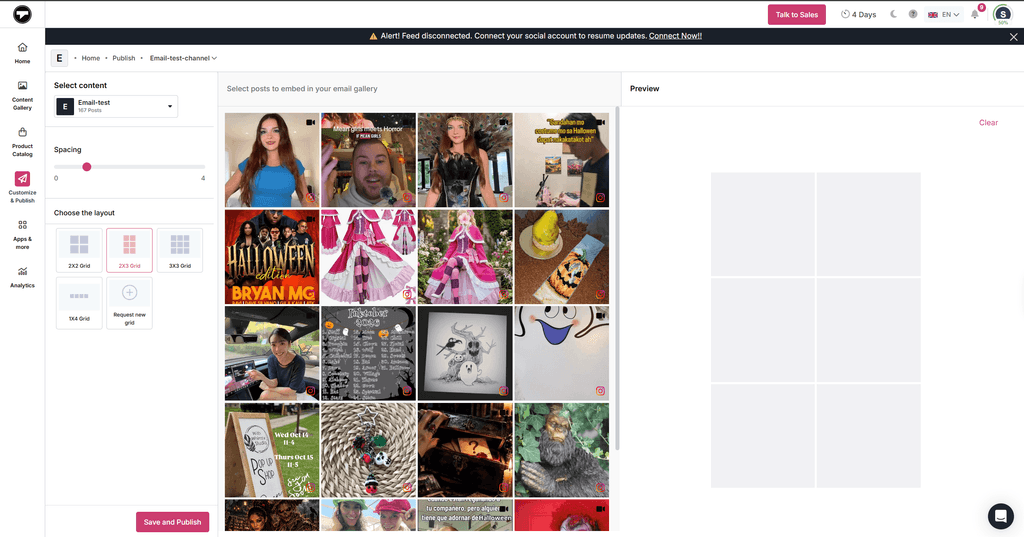The height and width of the screenshot is (537, 1024).
Task: Select the 2X3 Grid layout
Action: (x=129, y=250)
